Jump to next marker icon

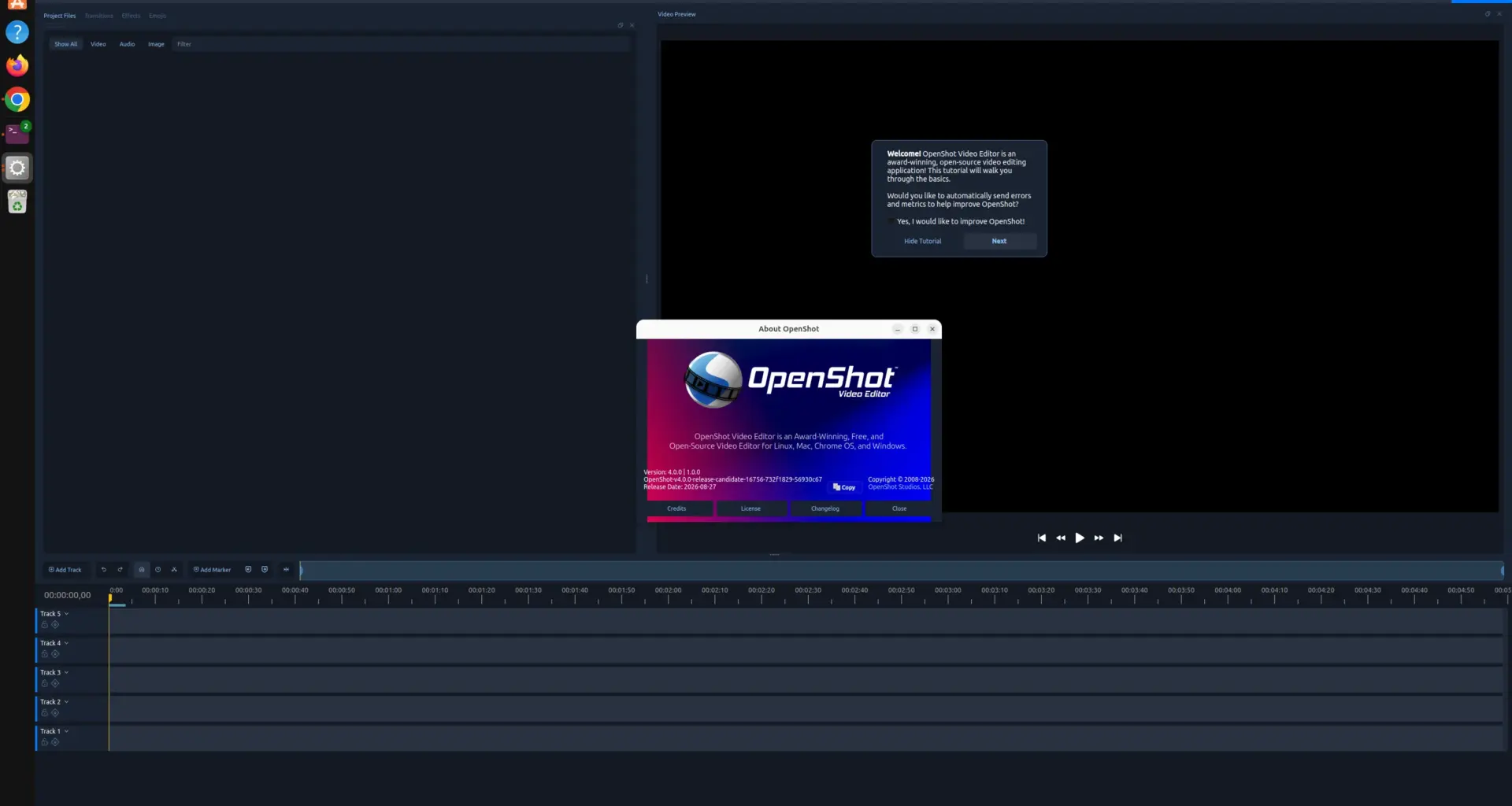265,569
